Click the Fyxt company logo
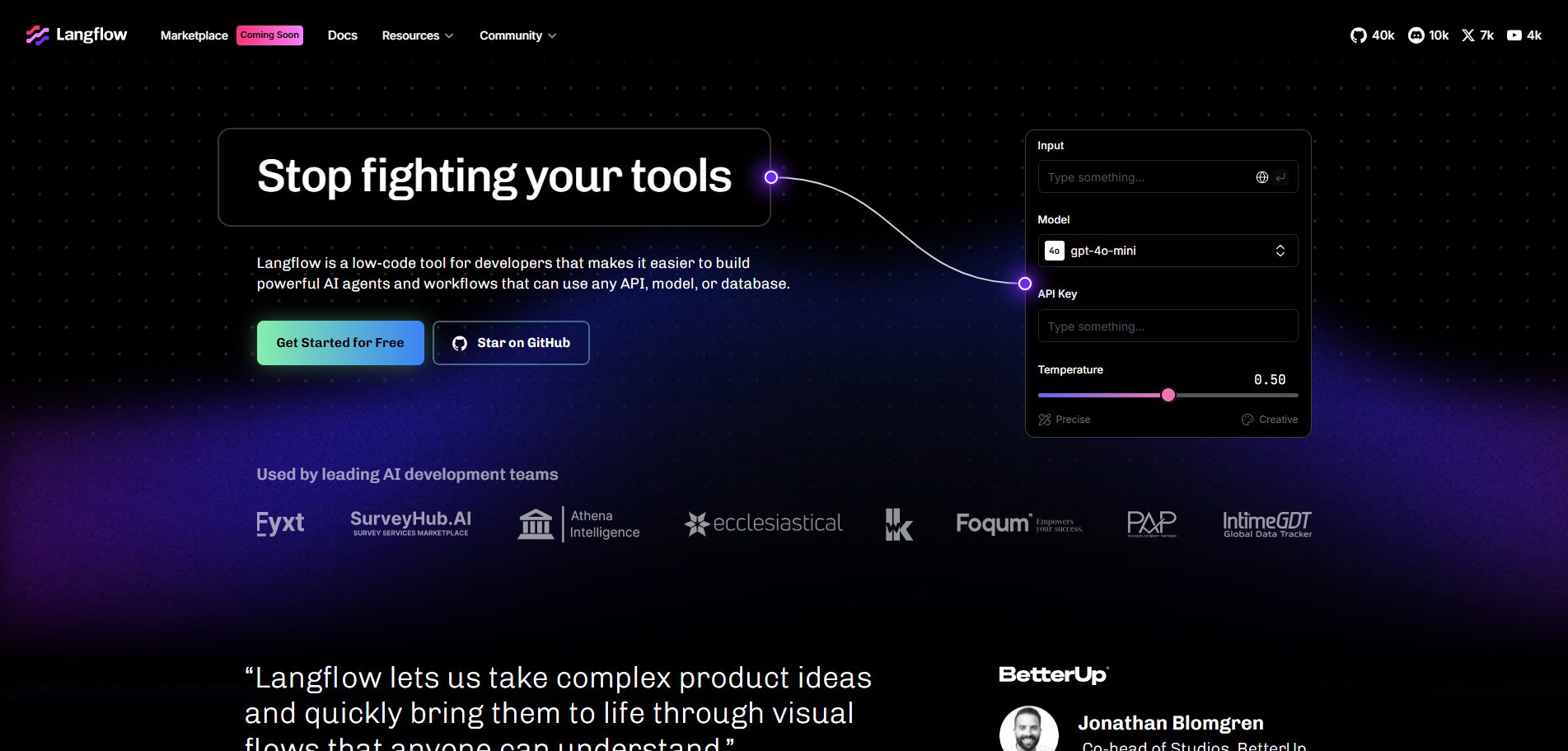 coord(280,523)
